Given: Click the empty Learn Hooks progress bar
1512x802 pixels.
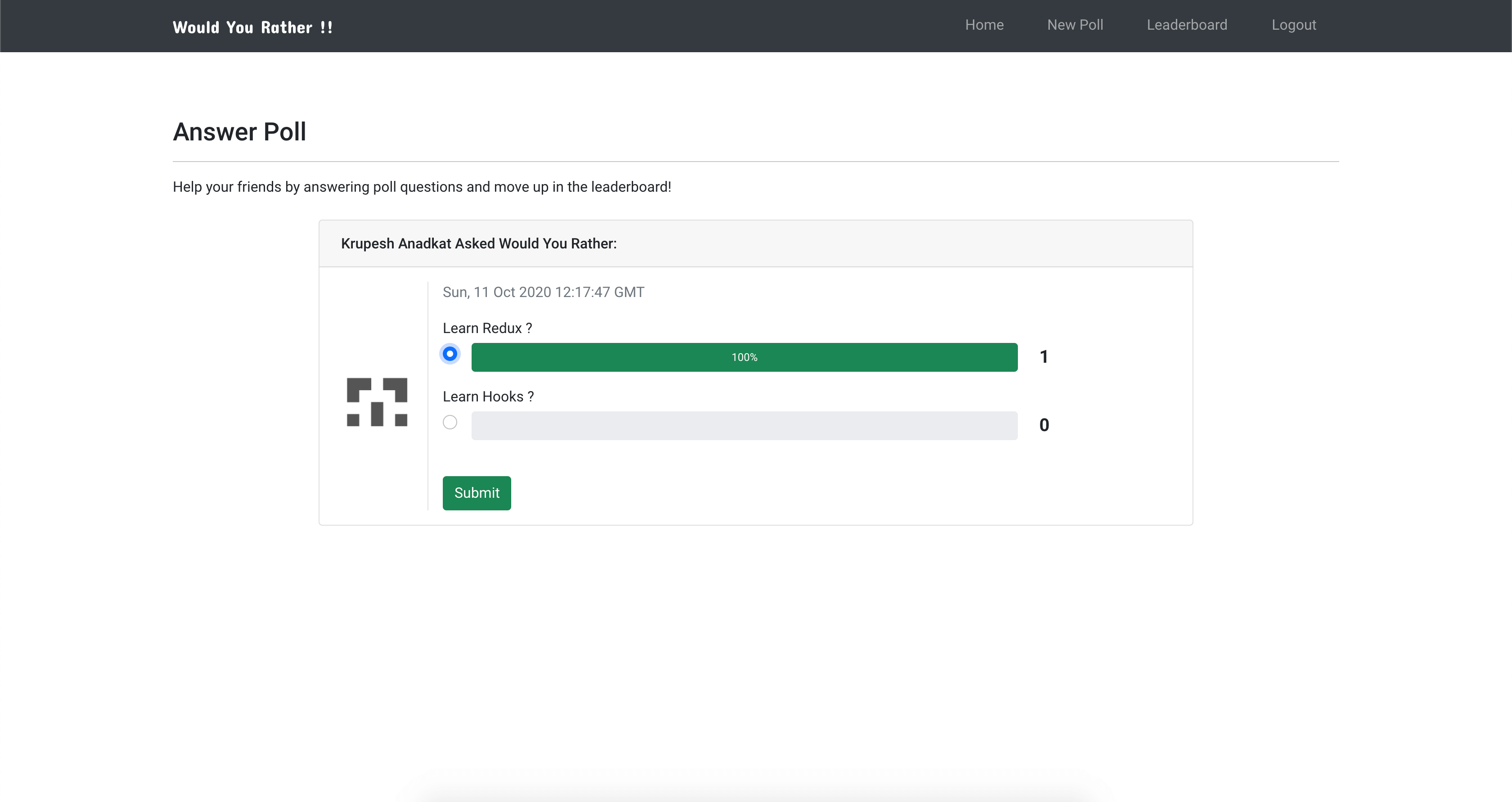Looking at the screenshot, I should coord(744,426).
